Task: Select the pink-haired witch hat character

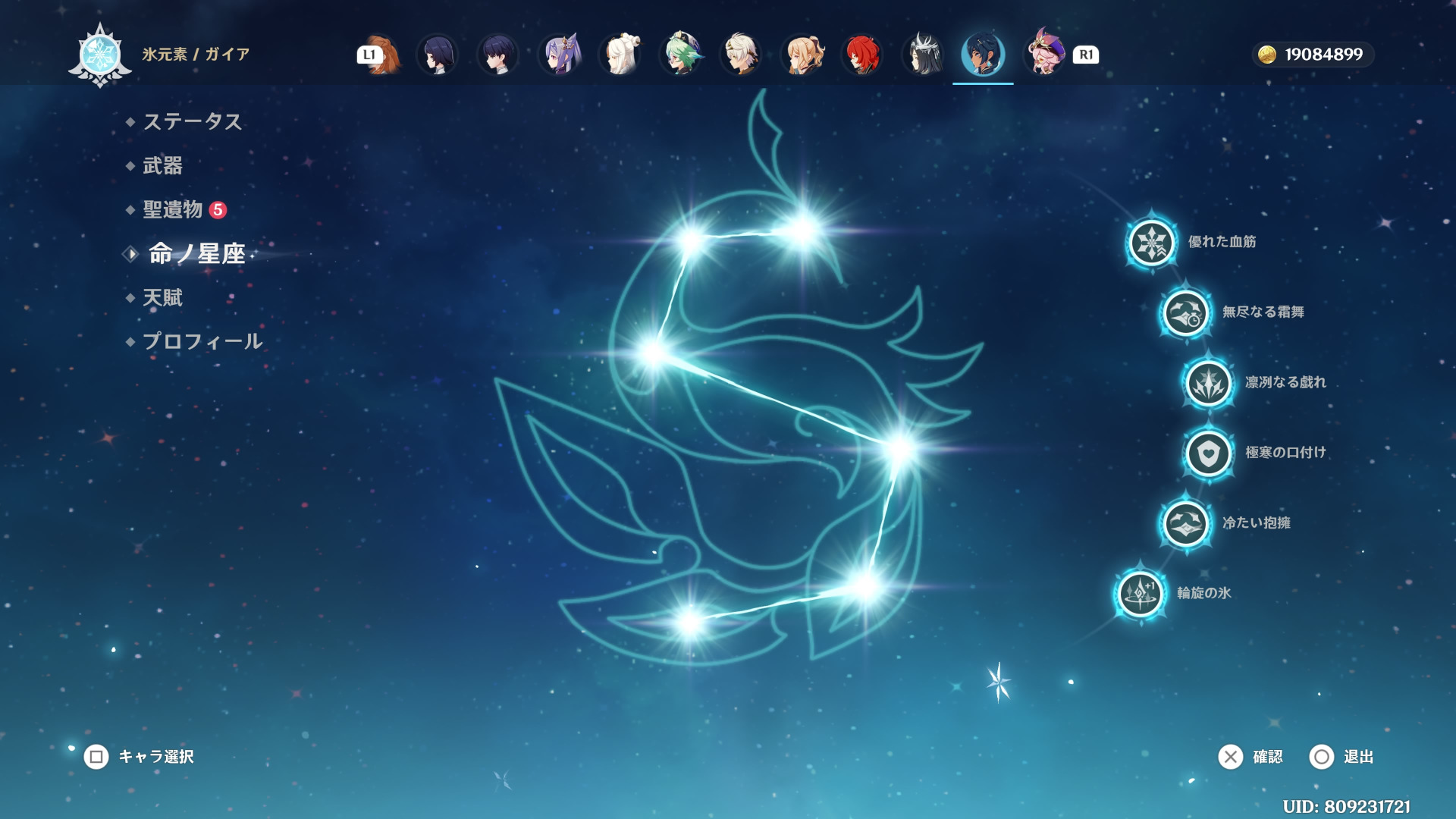Action: click(1044, 55)
